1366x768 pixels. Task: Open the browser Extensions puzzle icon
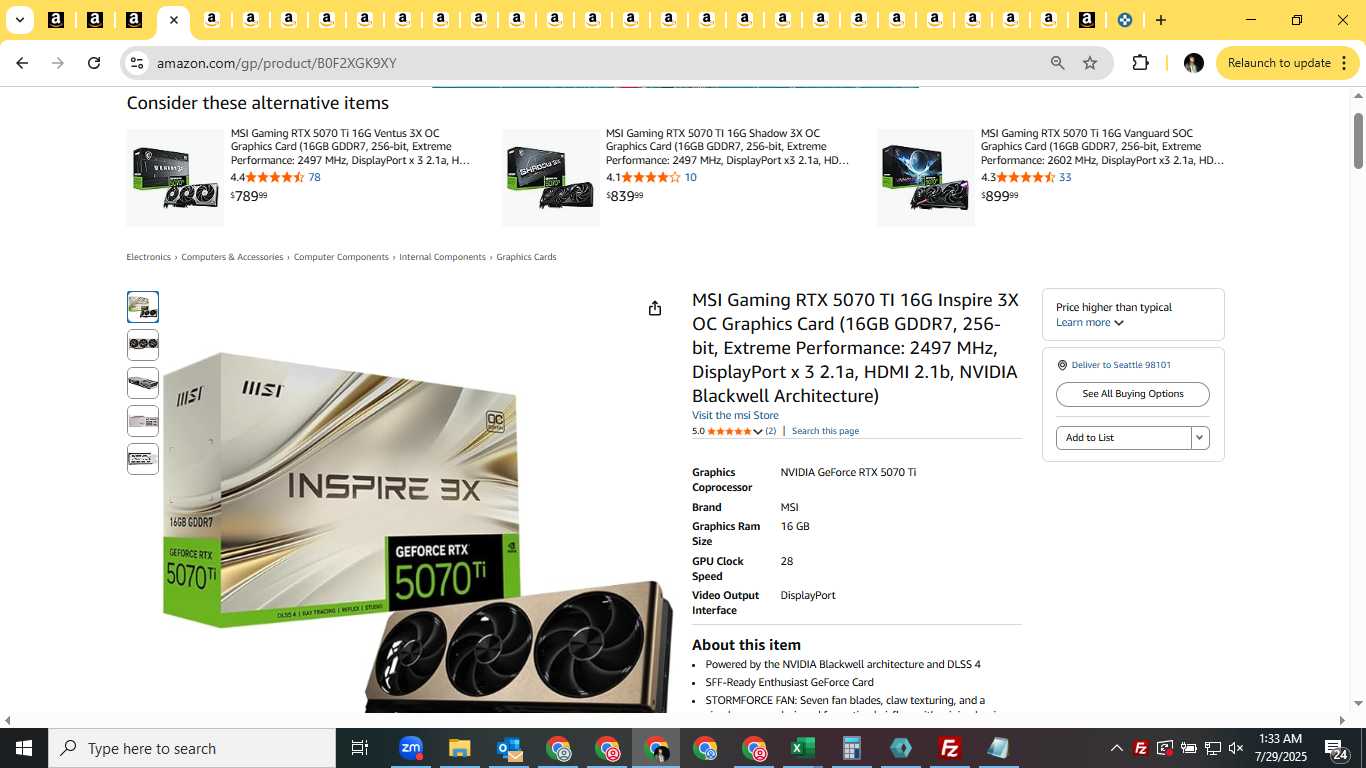pos(1140,63)
